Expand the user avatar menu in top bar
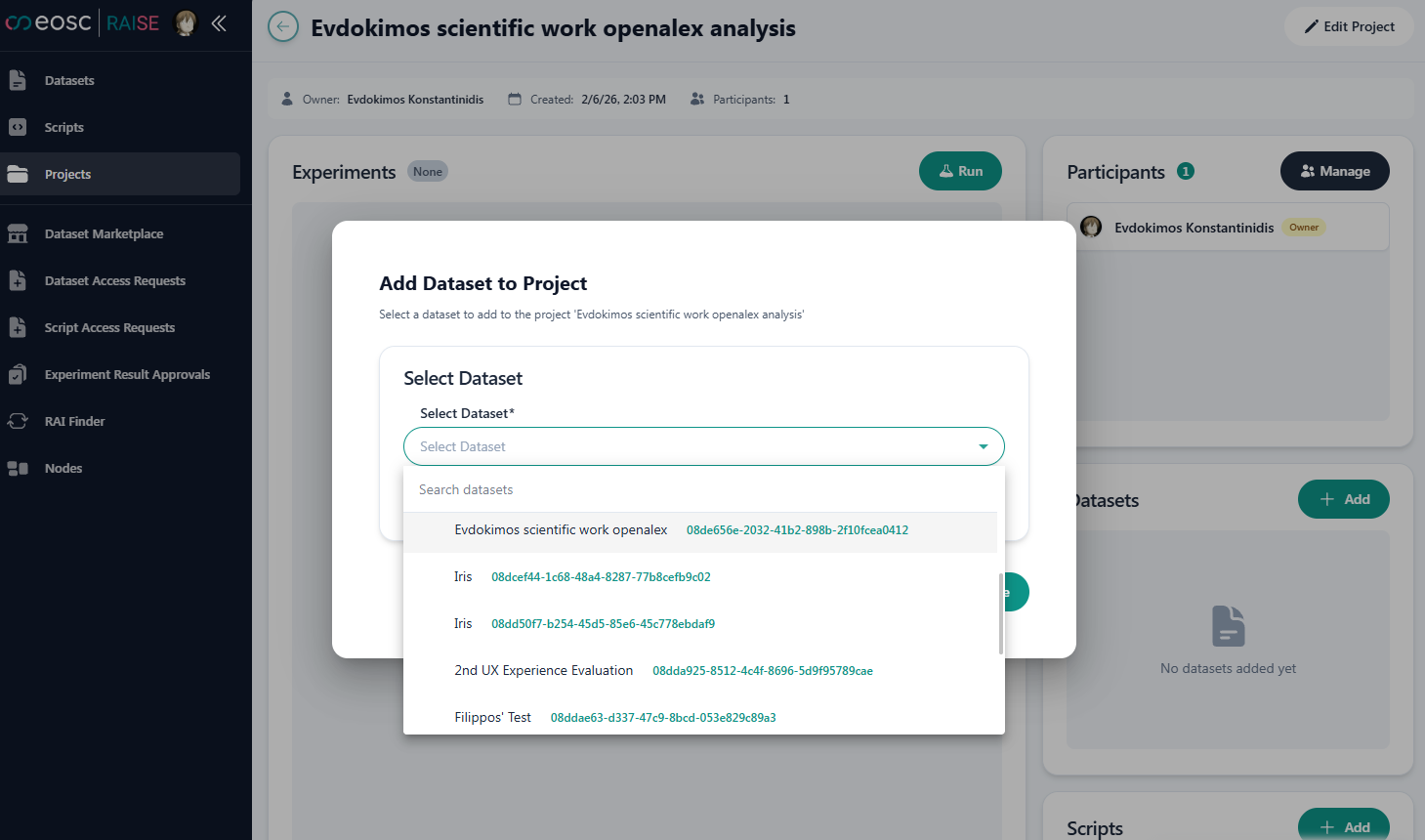1425x840 pixels. tap(186, 22)
